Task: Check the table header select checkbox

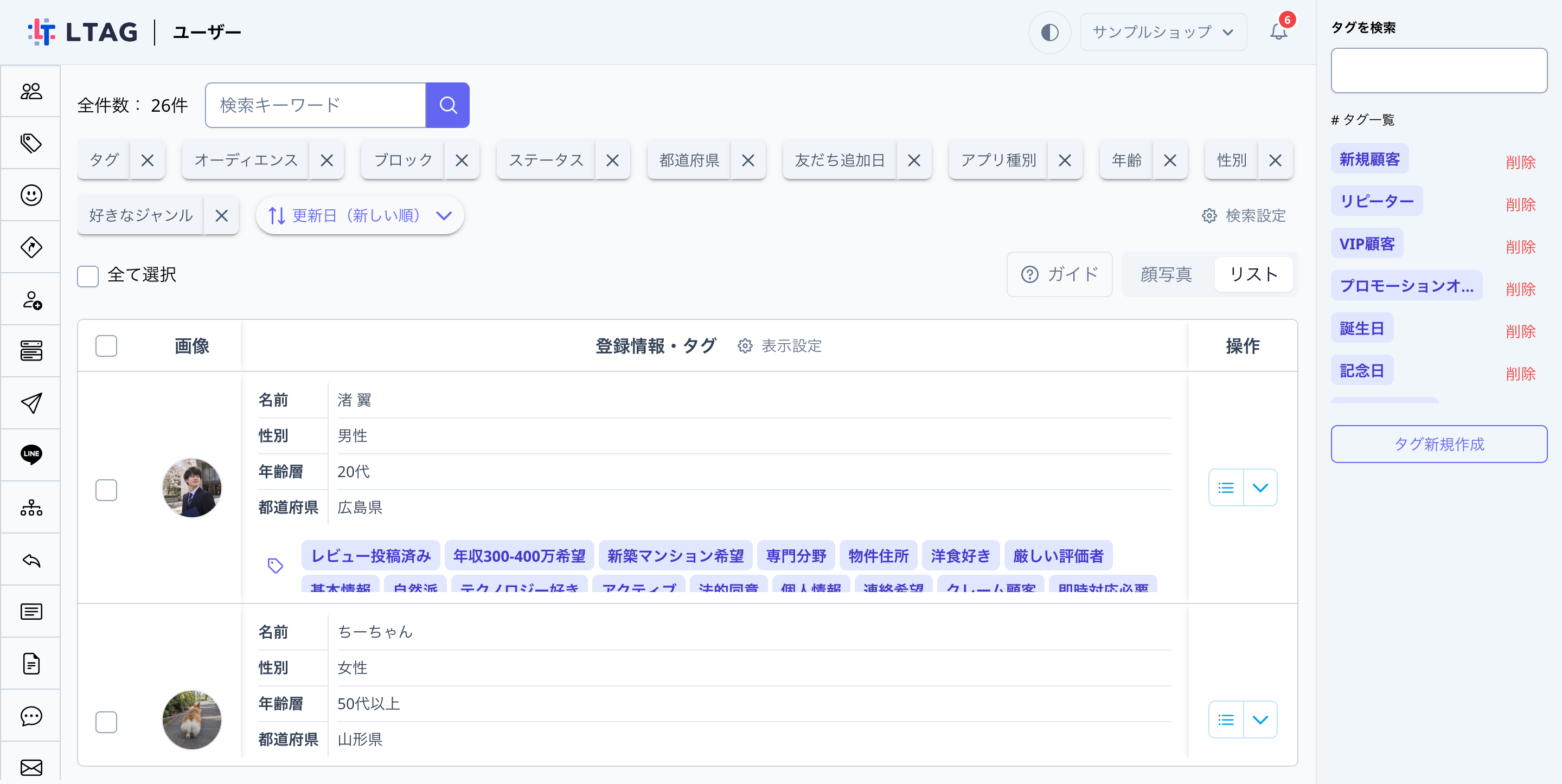Action: (x=106, y=345)
